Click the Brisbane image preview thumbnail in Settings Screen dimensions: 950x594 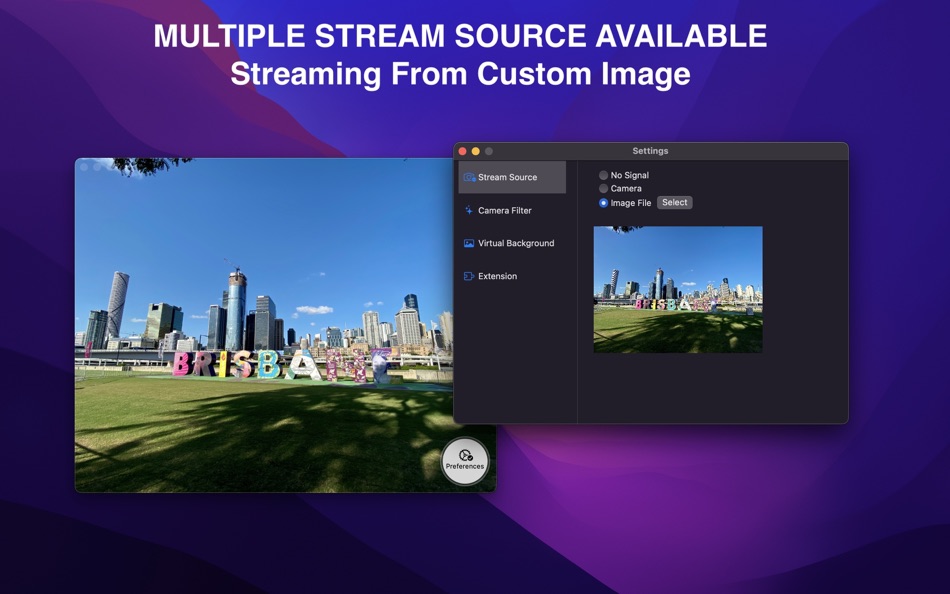click(678, 289)
